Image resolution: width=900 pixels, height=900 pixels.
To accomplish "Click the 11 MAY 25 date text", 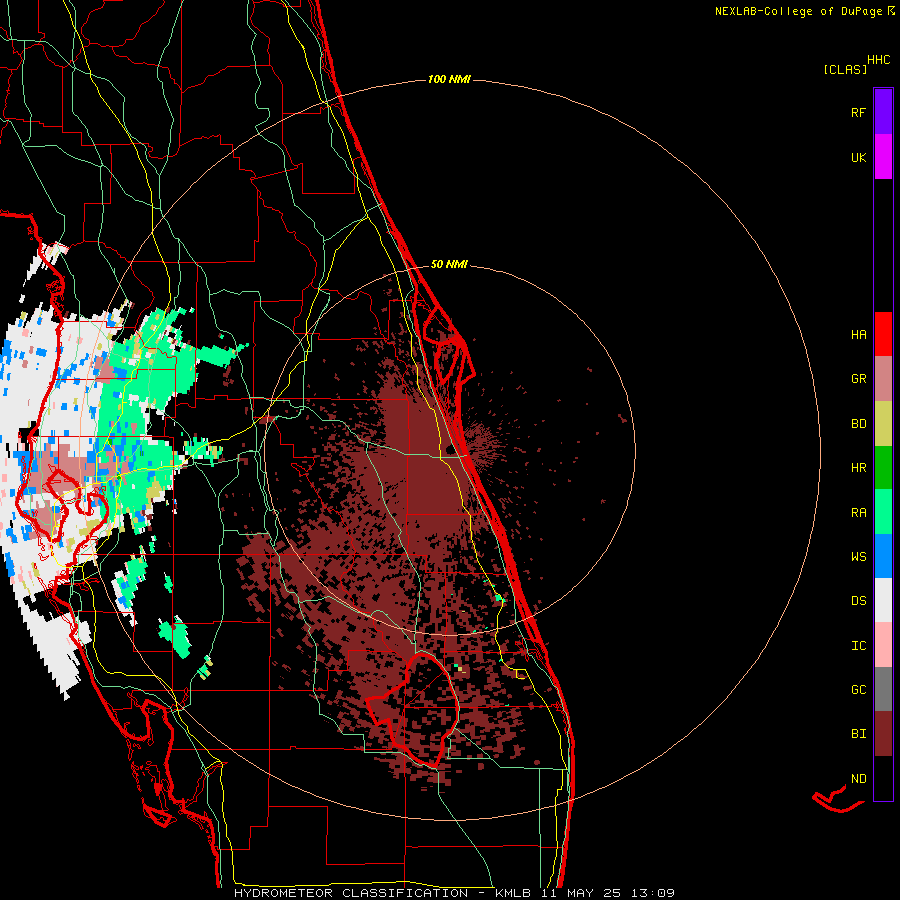I will click(x=581, y=893).
